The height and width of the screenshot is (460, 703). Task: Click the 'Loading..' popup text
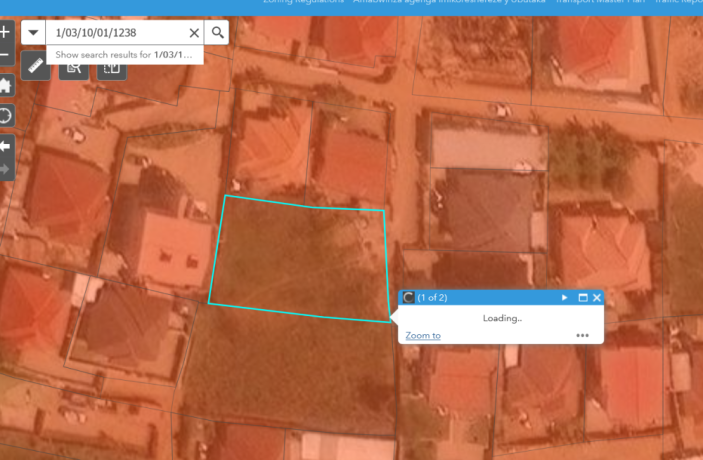click(x=502, y=318)
